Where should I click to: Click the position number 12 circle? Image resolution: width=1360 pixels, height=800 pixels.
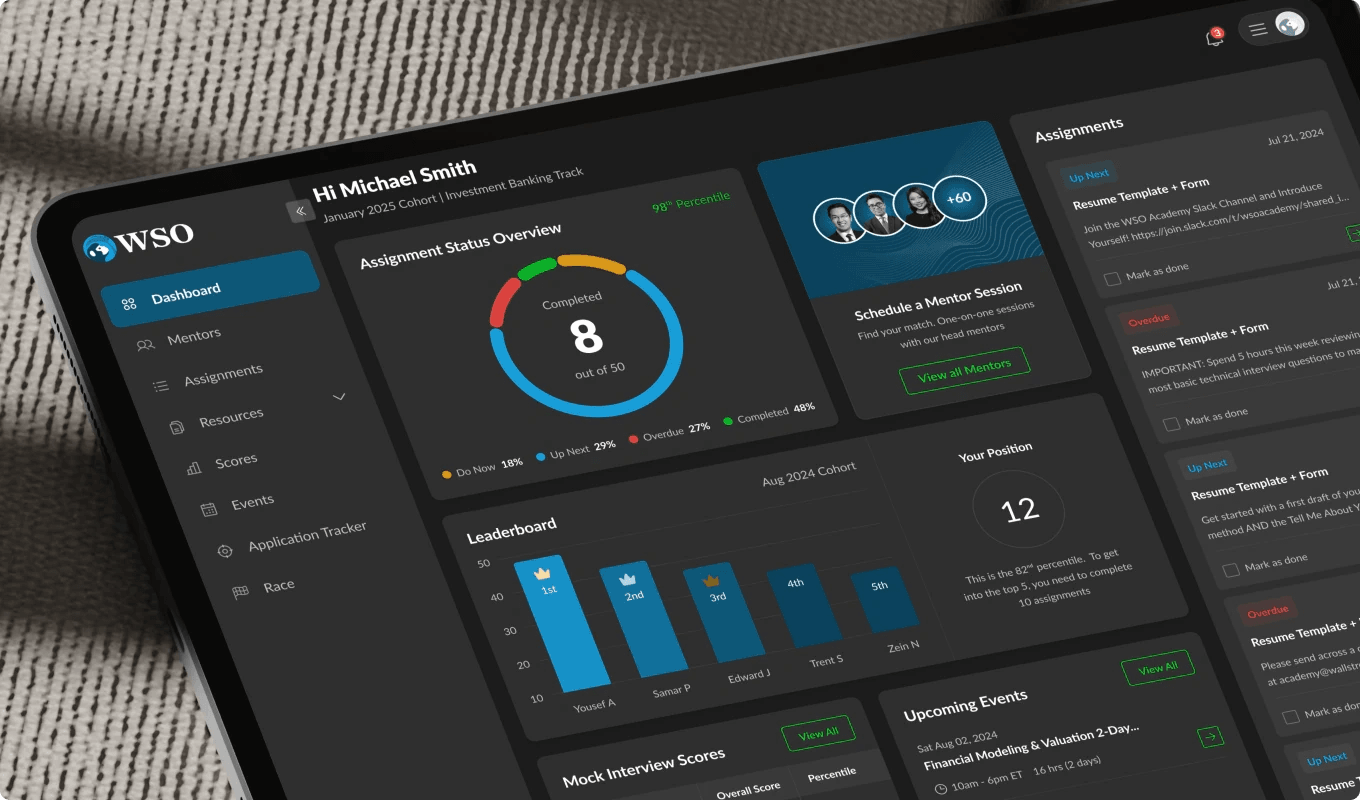pos(1019,511)
